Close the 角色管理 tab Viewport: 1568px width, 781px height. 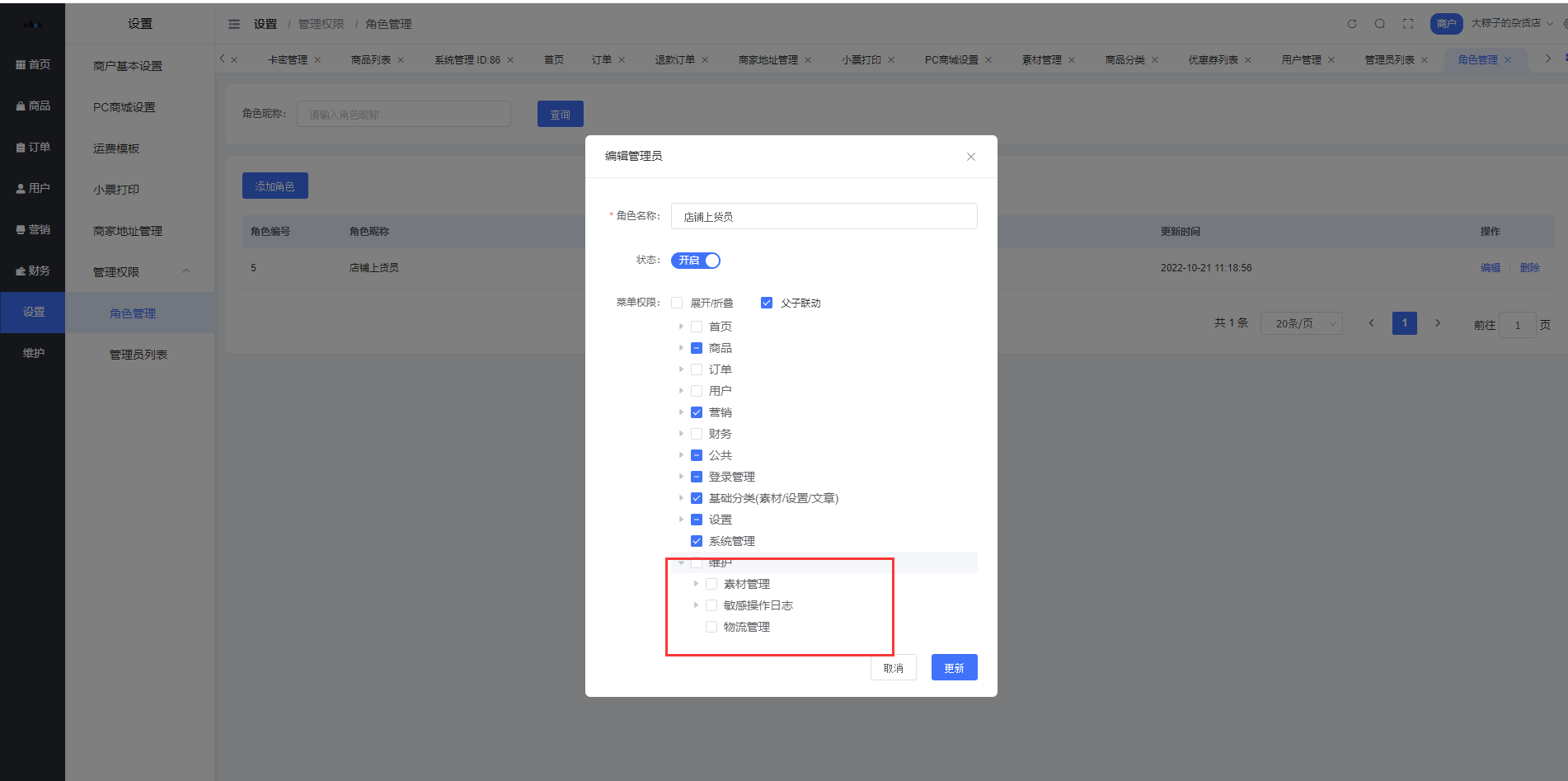[x=1508, y=59]
